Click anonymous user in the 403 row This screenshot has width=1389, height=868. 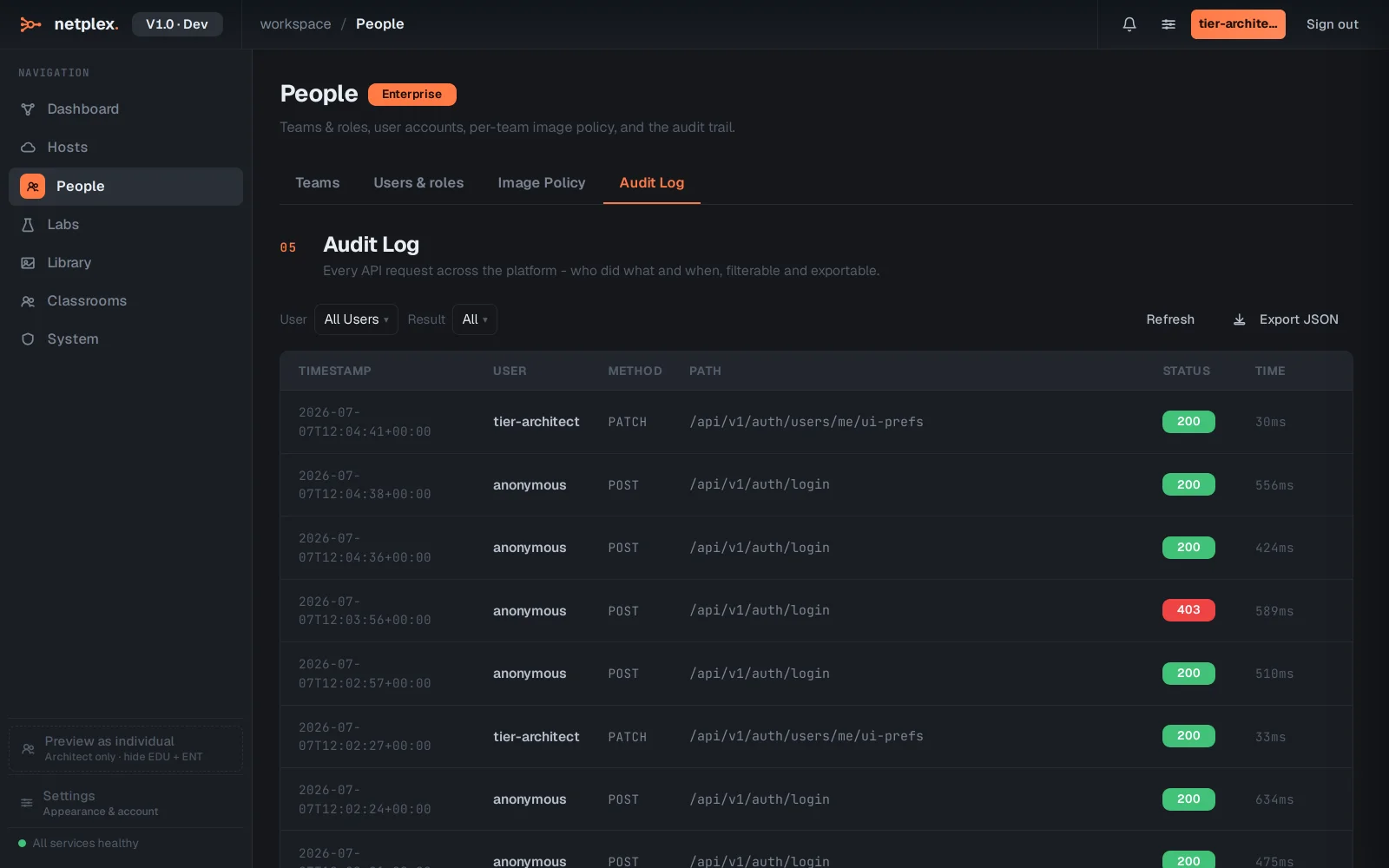[530, 611]
